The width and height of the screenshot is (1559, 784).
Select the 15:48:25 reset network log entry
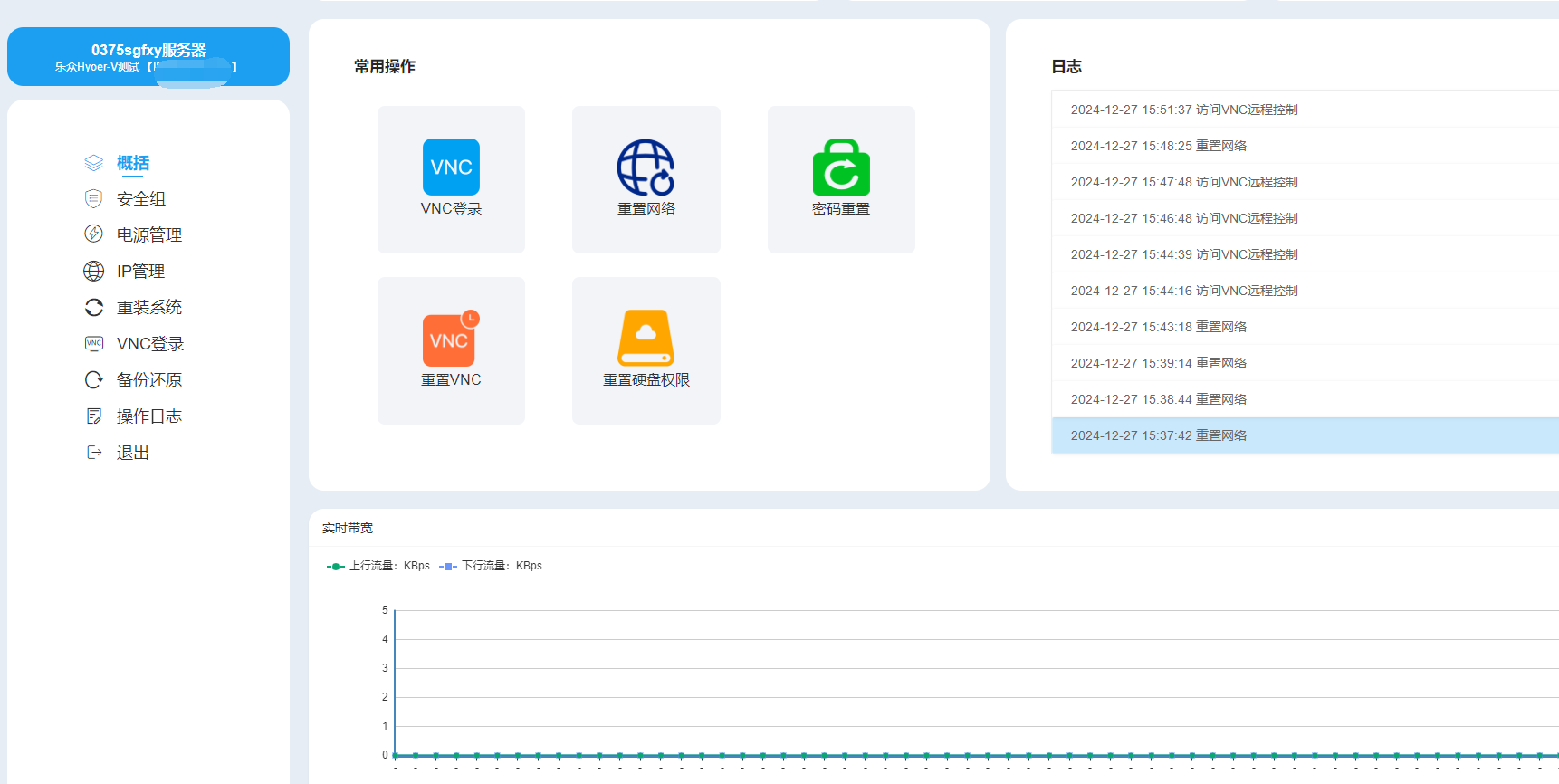(x=1159, y=146)
